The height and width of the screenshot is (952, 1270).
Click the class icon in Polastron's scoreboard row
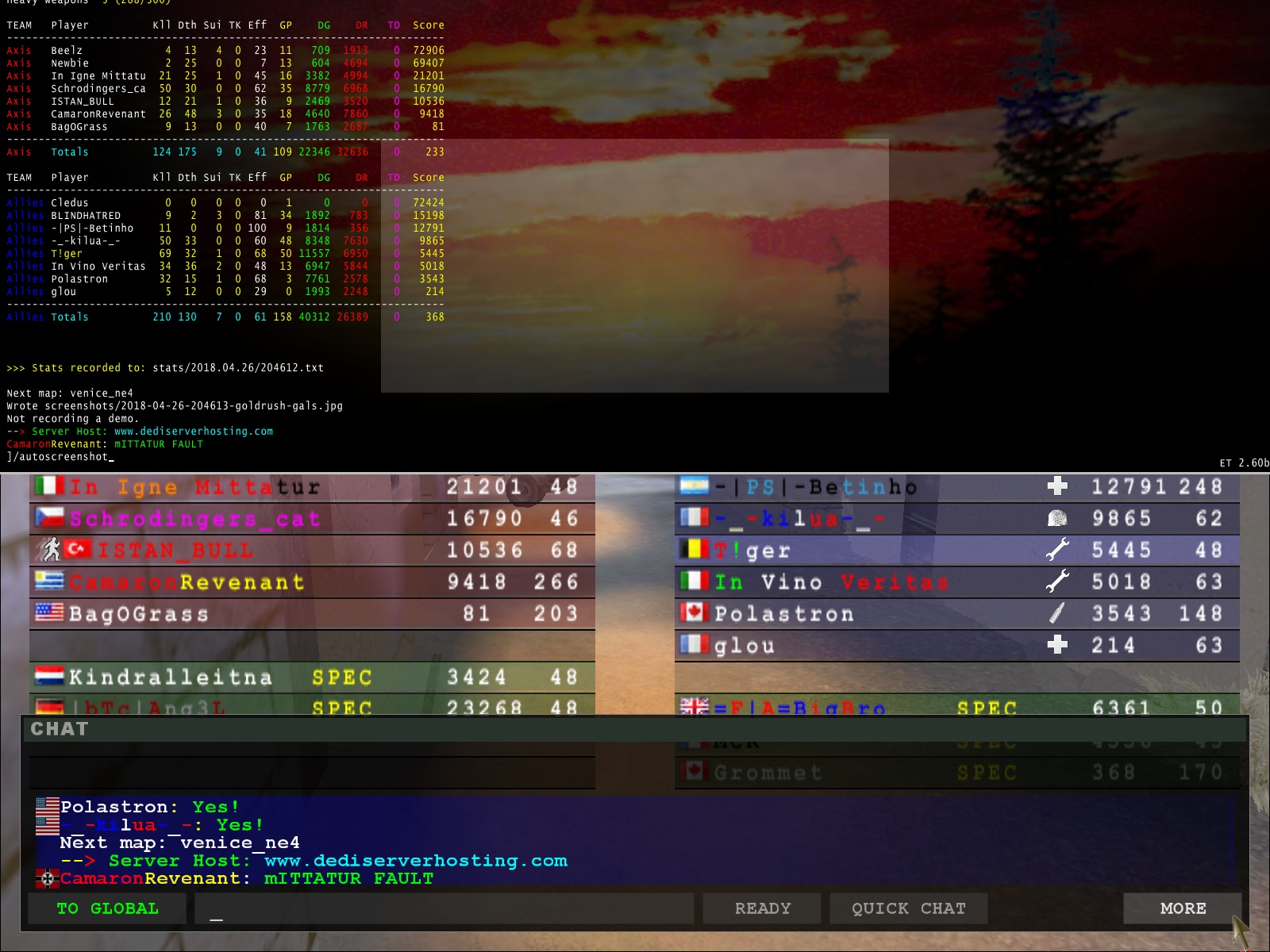tap(1057, 612)
